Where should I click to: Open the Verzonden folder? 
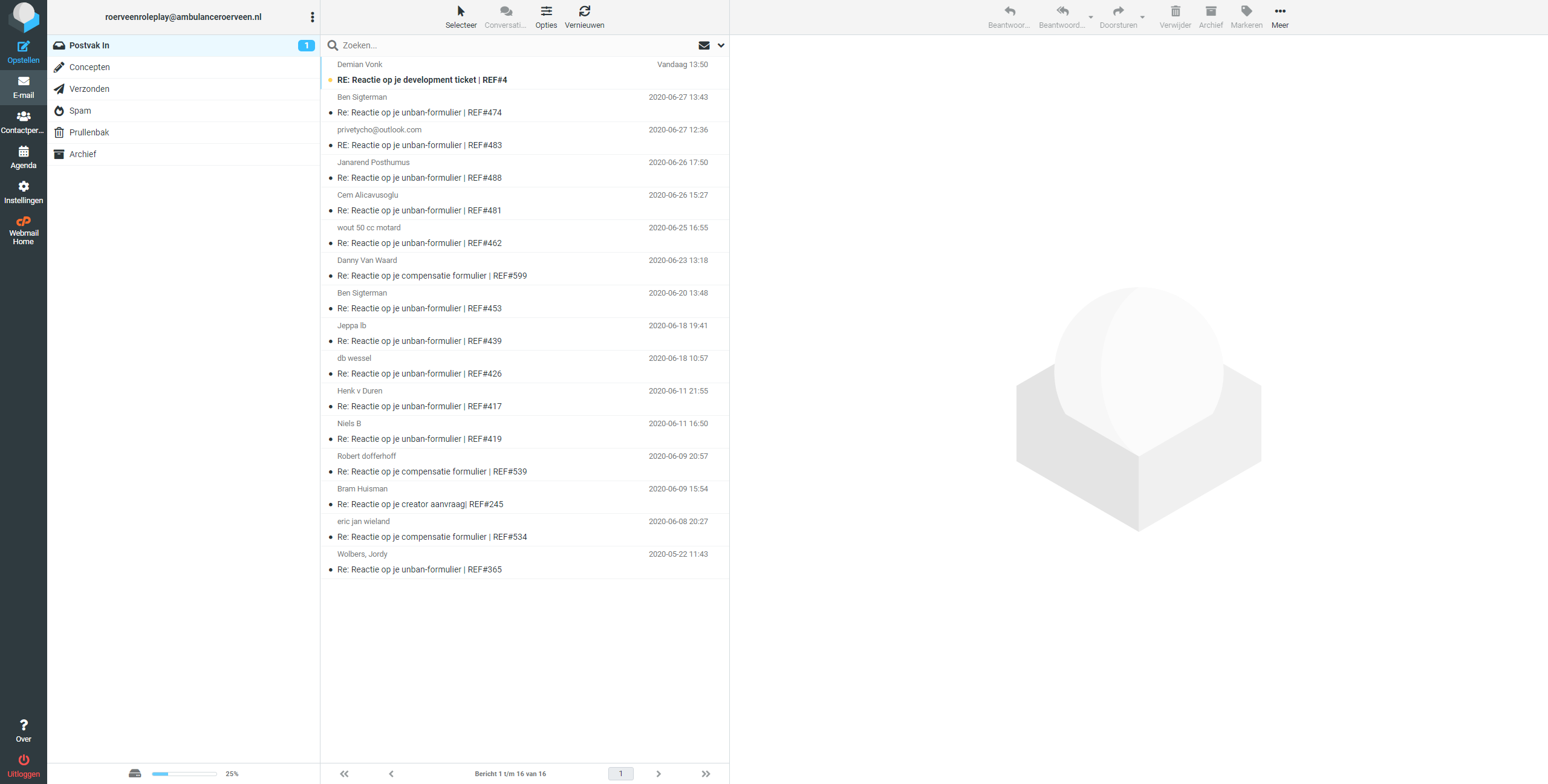(89, 89)
